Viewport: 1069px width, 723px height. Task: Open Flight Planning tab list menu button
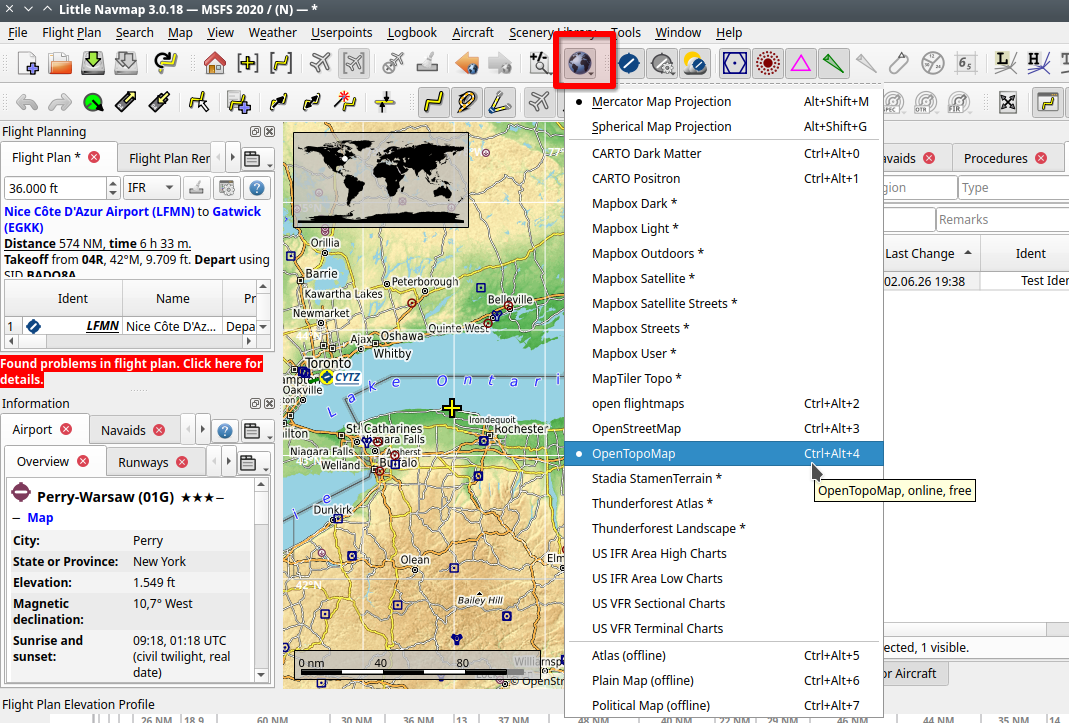[257, 159]
